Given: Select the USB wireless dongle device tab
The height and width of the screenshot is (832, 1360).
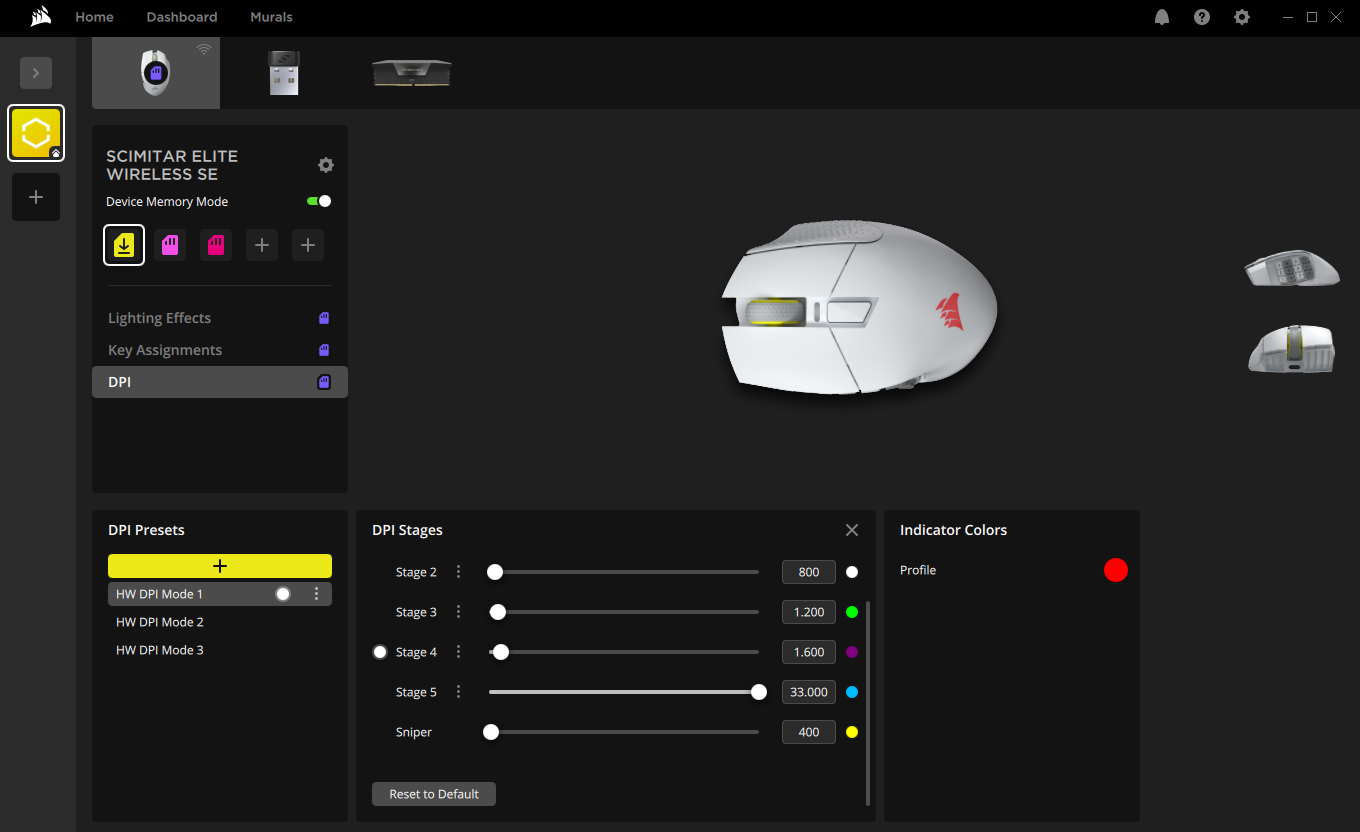Looking at the screenshot, I should [x=284, y=73].
